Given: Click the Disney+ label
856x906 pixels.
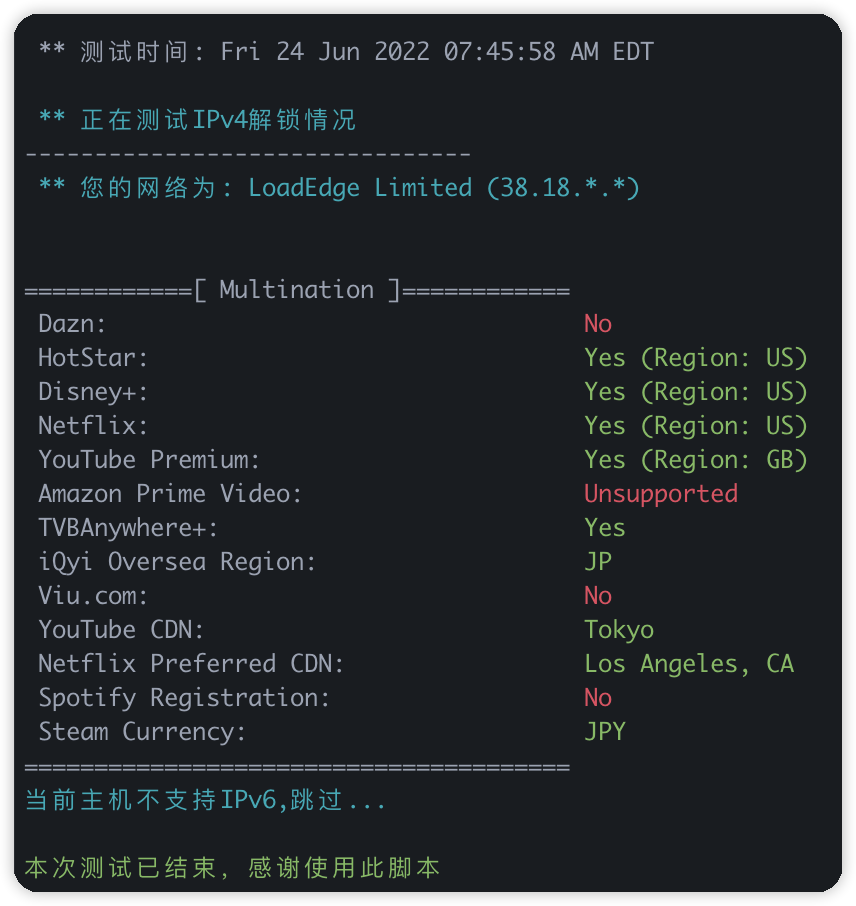Looking at the screenshot, I should click(x=93, y=392).
